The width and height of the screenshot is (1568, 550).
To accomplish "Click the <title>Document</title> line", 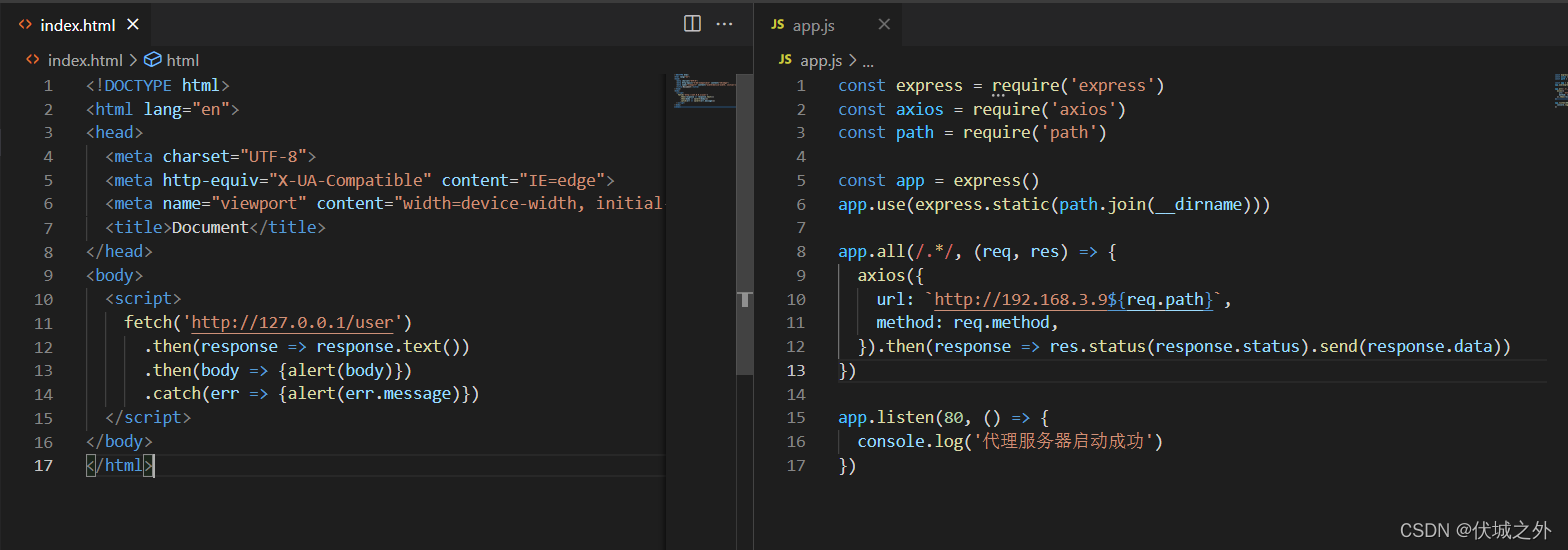I will [215, 228].
